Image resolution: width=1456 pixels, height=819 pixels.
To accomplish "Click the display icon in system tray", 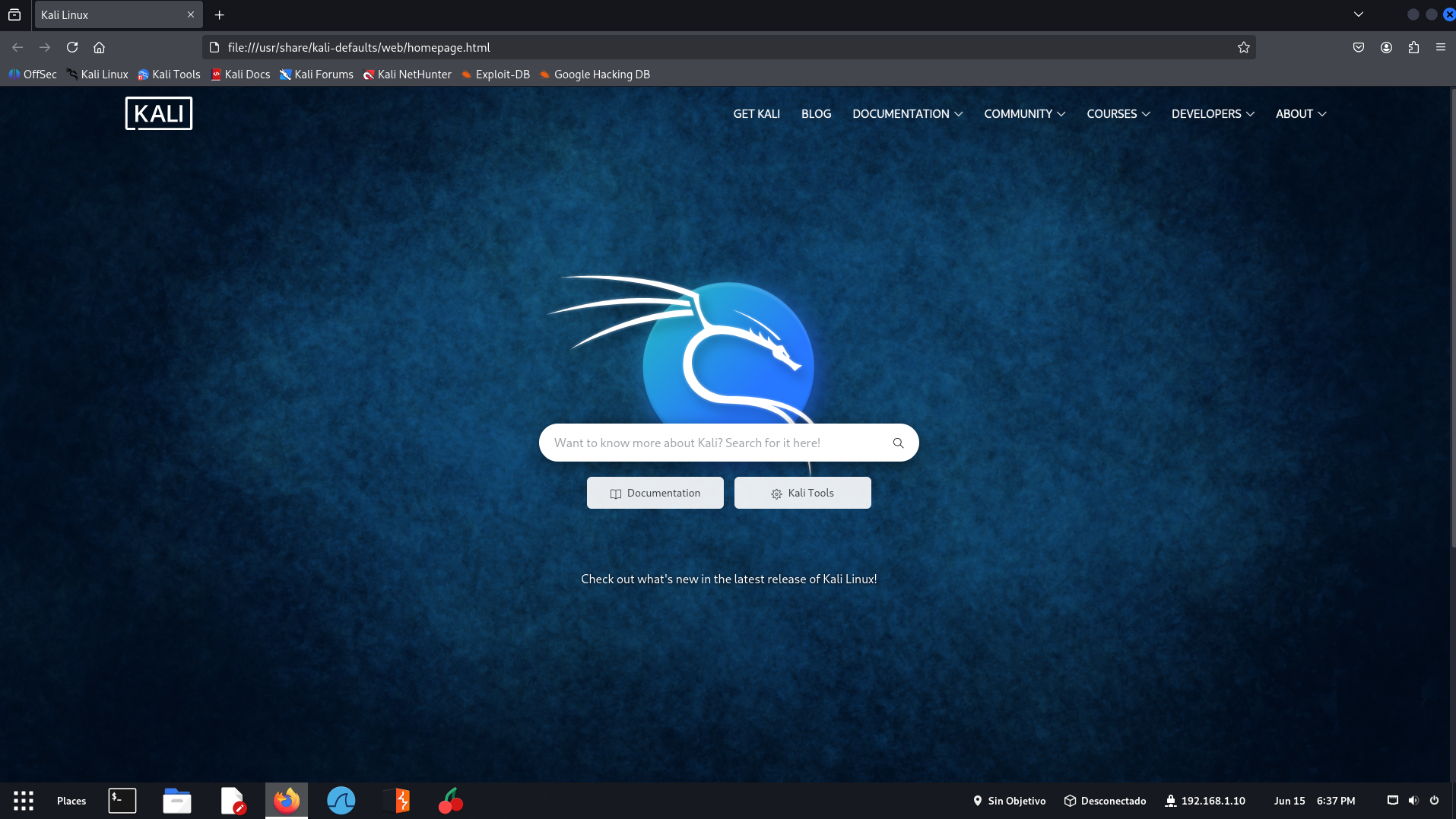I will 1393,800.
